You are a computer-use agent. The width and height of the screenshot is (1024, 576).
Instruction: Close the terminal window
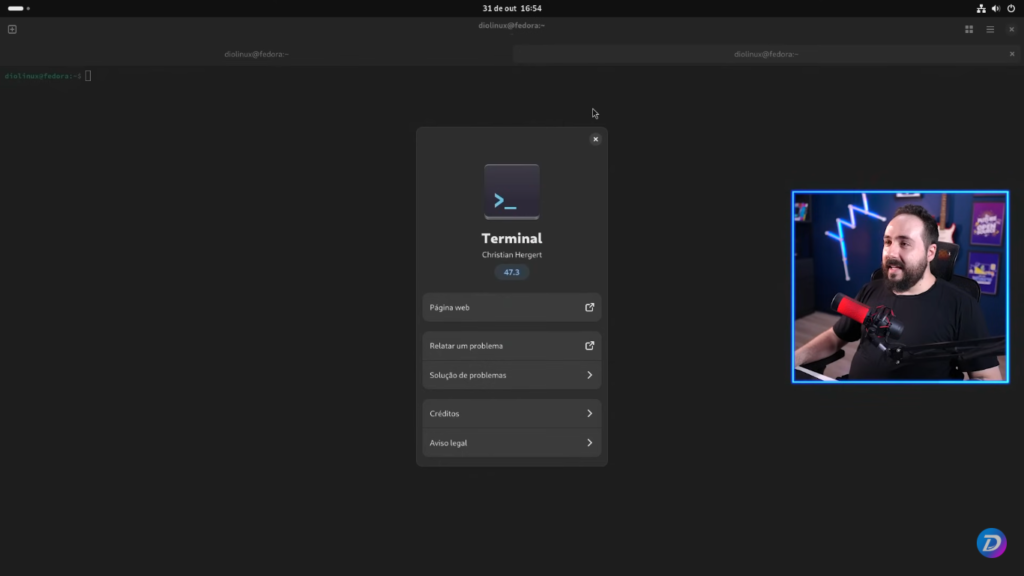point(1012,29)
